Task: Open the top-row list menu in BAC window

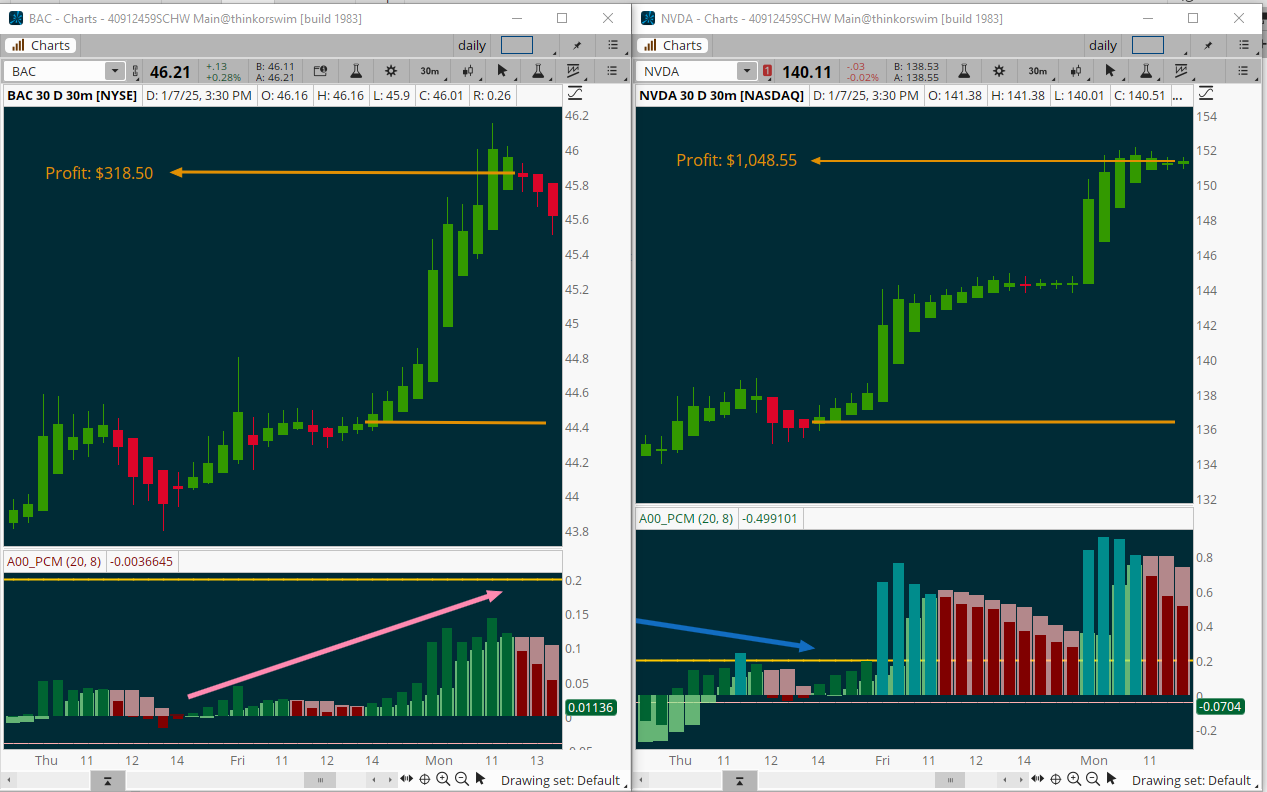Action: pos(612,45)
